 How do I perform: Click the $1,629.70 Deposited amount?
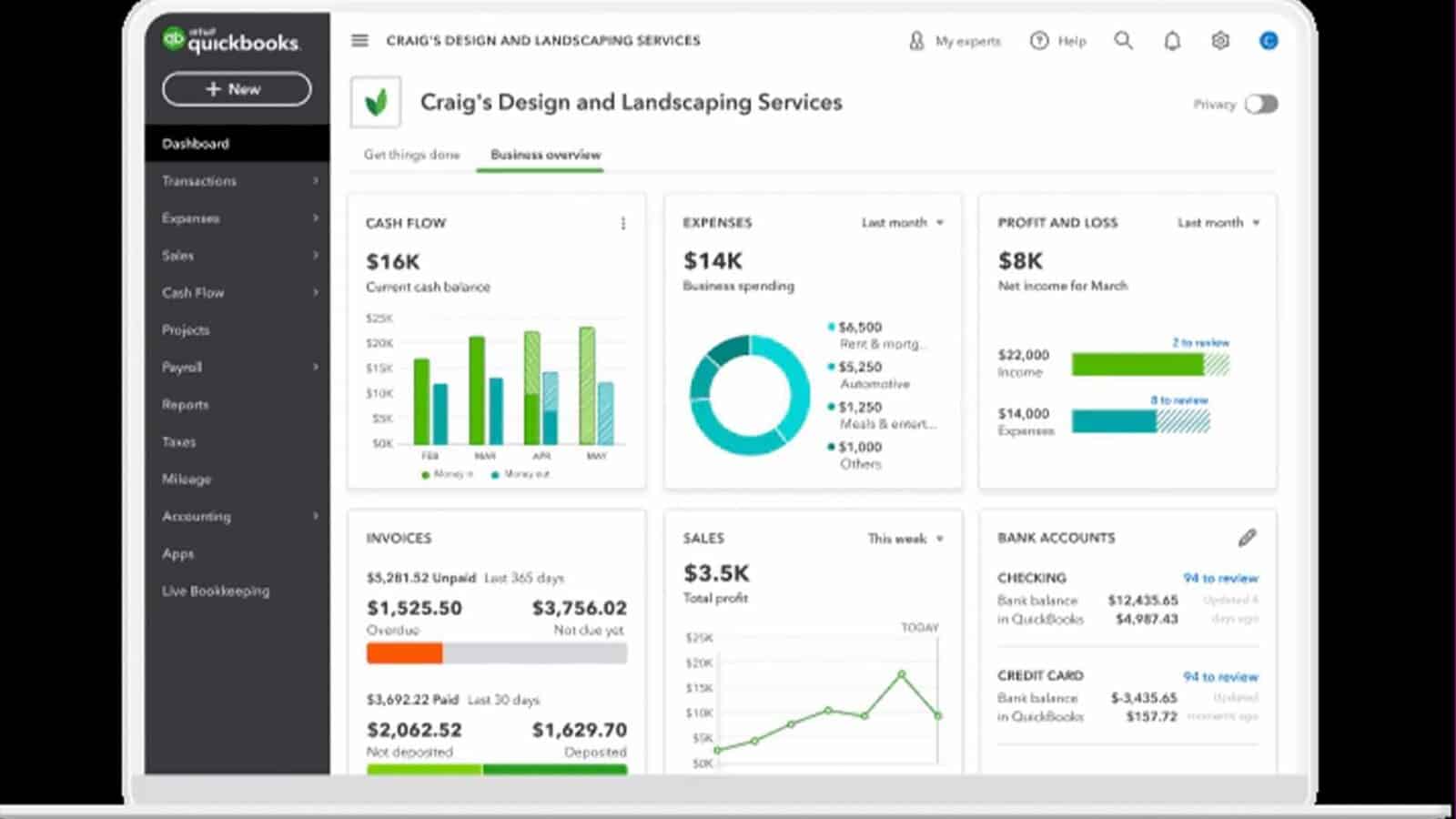[580, 730]
